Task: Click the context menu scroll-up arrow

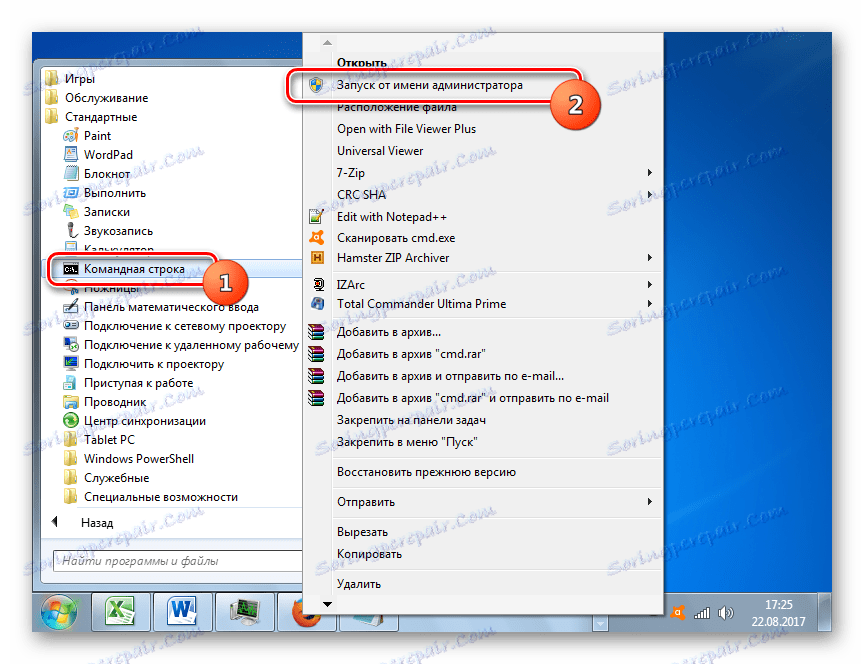Action: 327,42
